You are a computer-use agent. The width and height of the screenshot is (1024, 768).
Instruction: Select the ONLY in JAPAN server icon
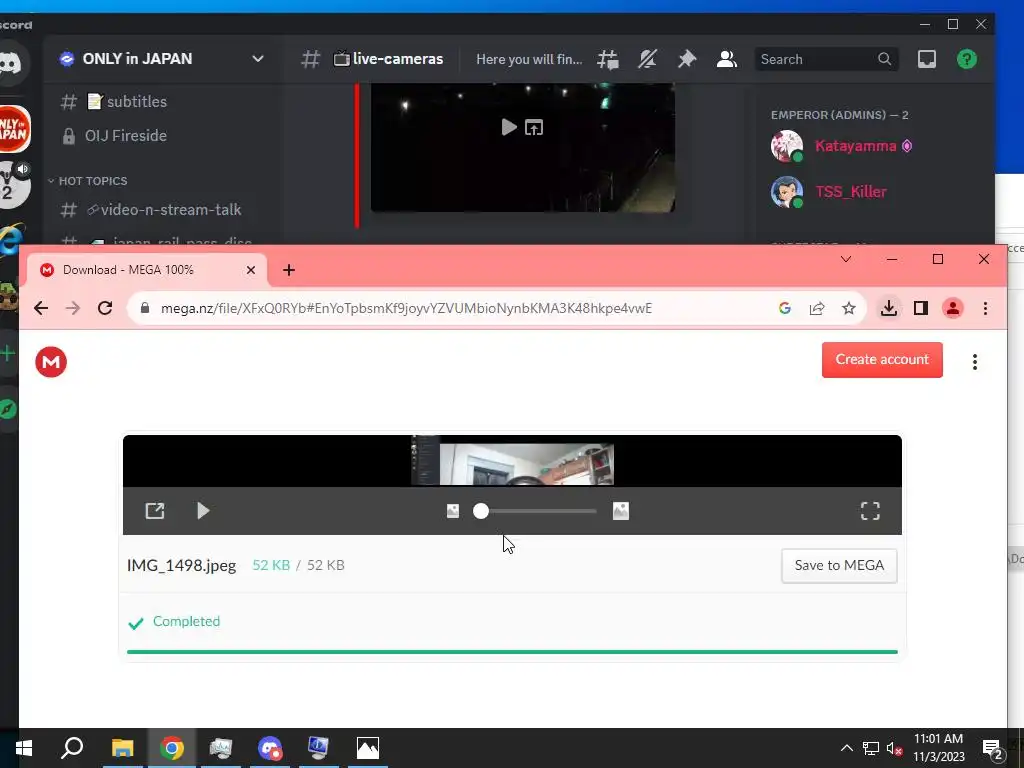(13, 129)
